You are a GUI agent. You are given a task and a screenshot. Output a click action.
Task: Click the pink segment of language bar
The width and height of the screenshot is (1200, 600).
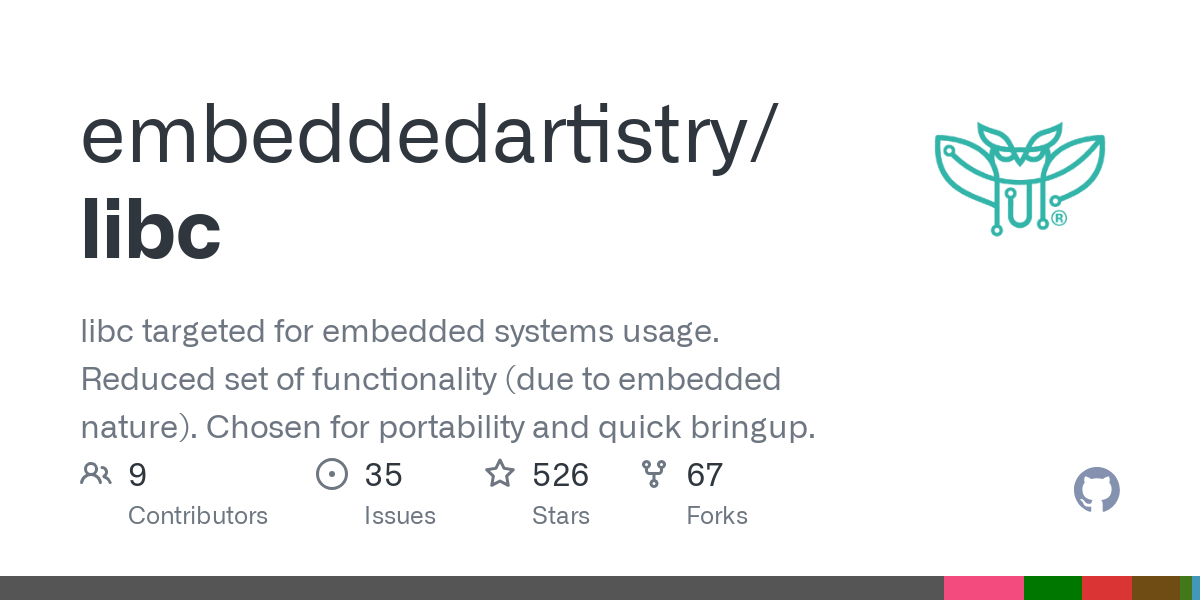[983, 588]
